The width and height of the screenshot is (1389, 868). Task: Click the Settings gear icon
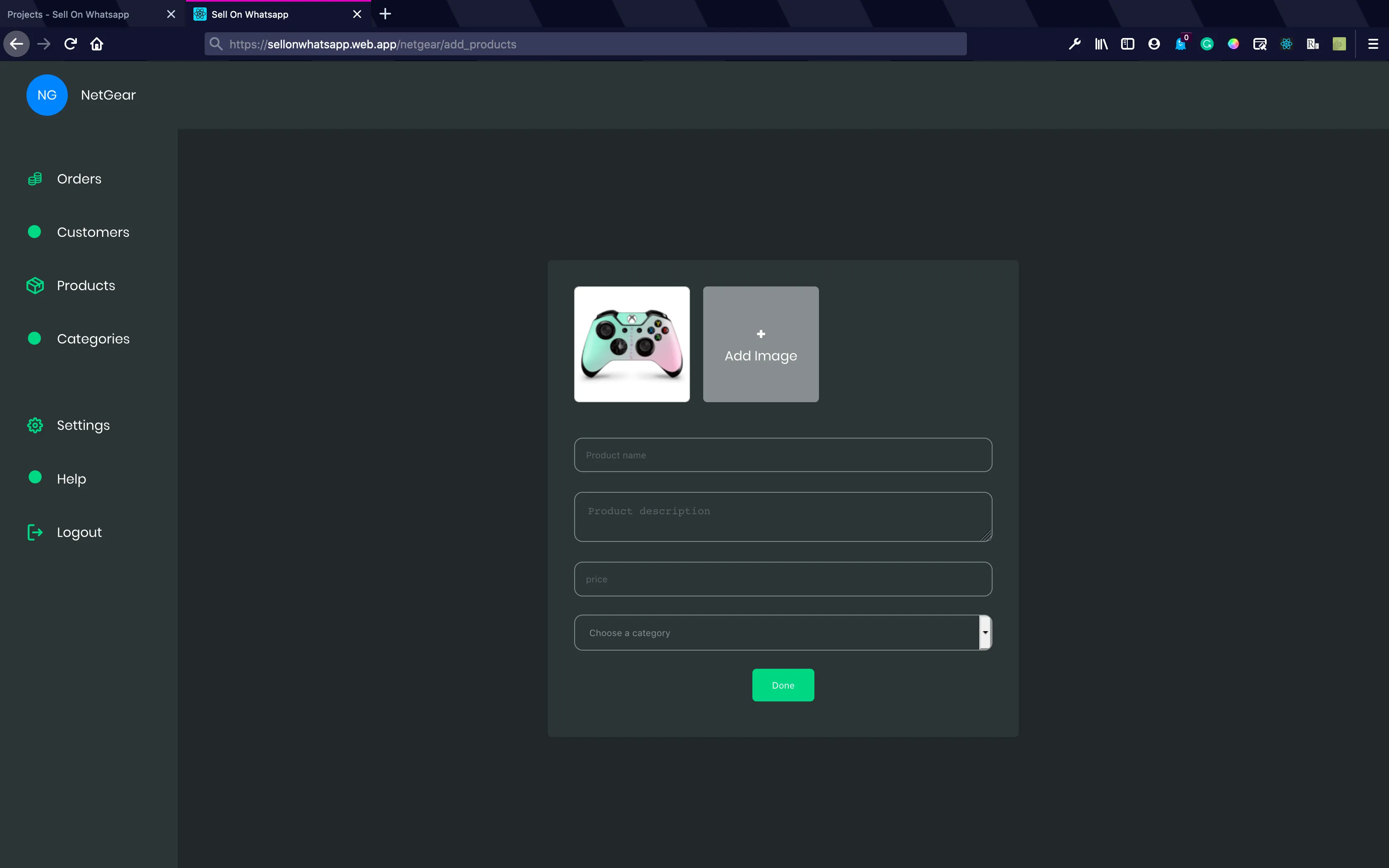click(35, 425)
